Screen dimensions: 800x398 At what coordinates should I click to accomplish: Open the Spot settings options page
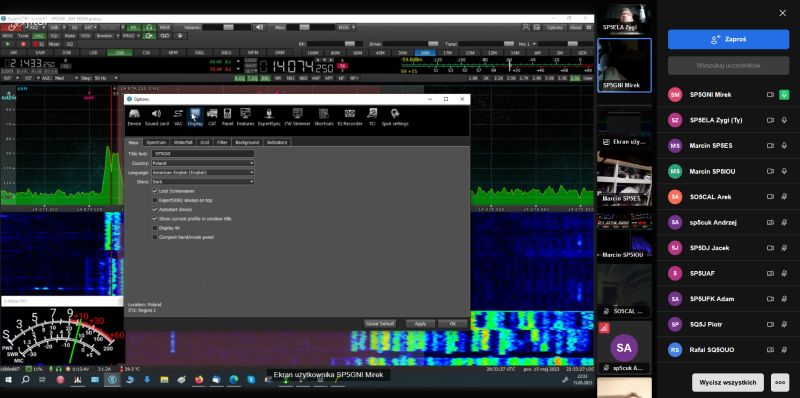point(395,117)
